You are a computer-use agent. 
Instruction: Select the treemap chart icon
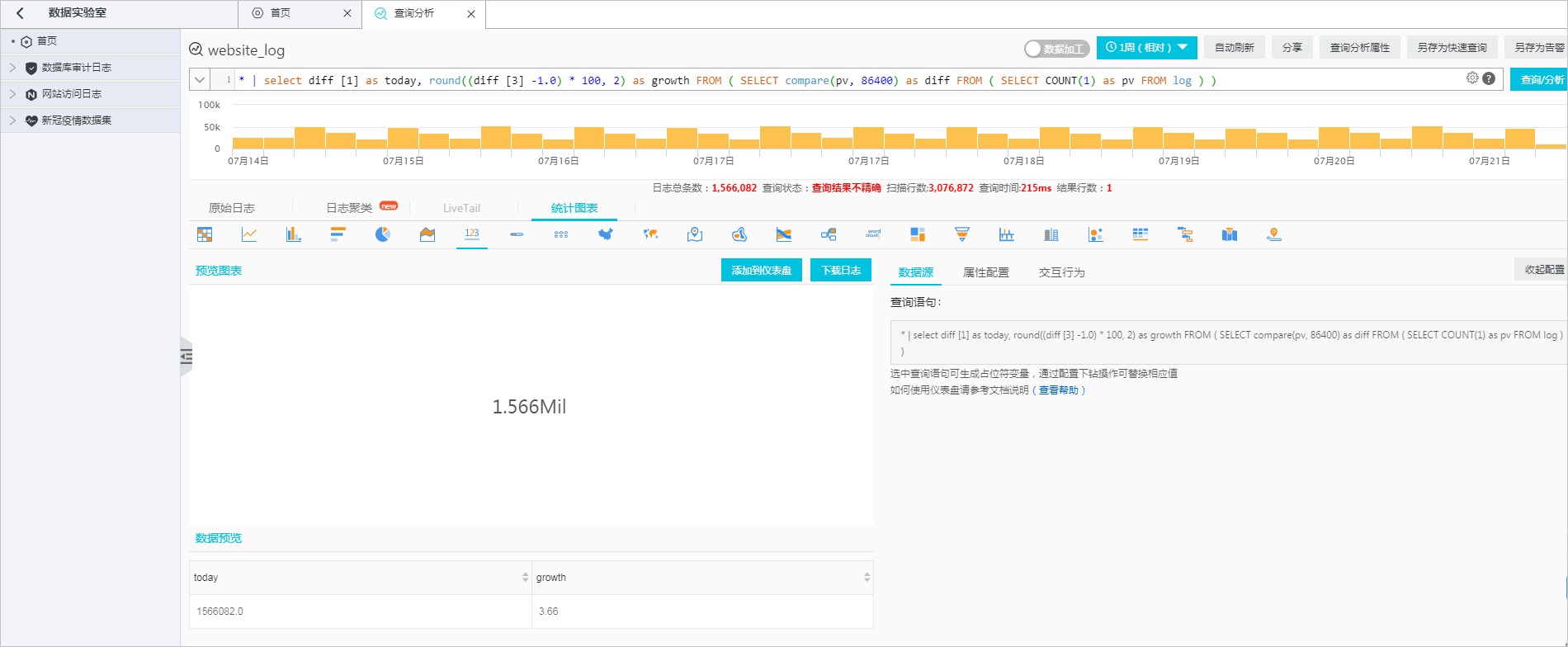[918, 234]
